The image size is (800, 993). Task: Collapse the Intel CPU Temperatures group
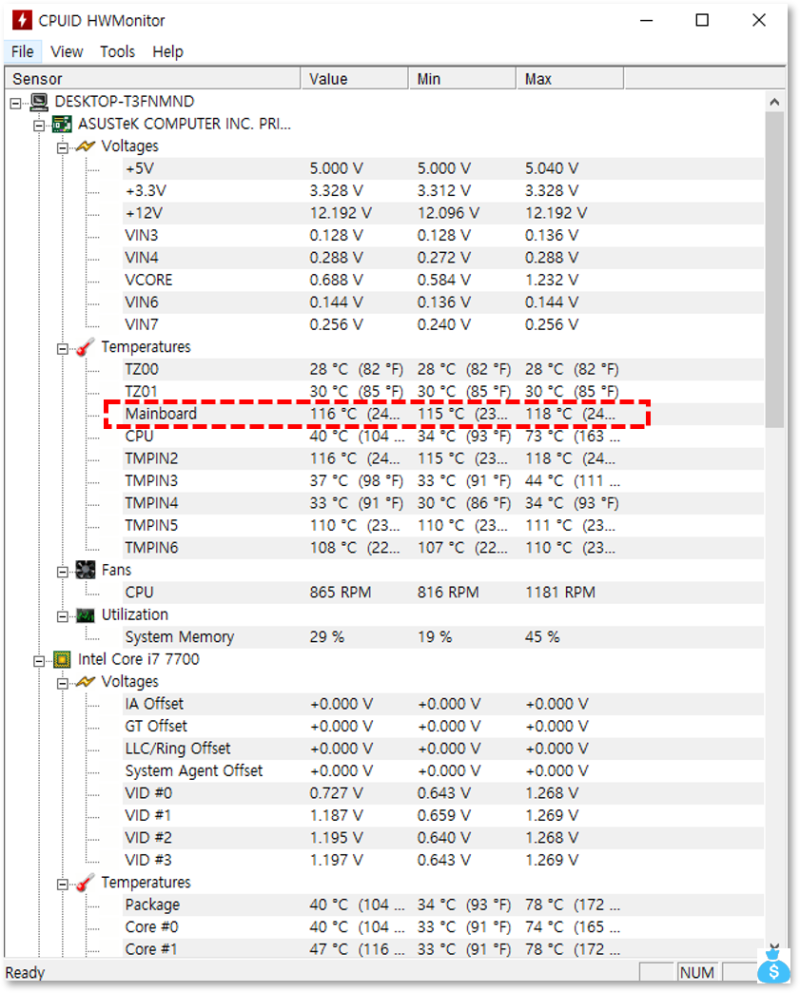click(63, 884)
